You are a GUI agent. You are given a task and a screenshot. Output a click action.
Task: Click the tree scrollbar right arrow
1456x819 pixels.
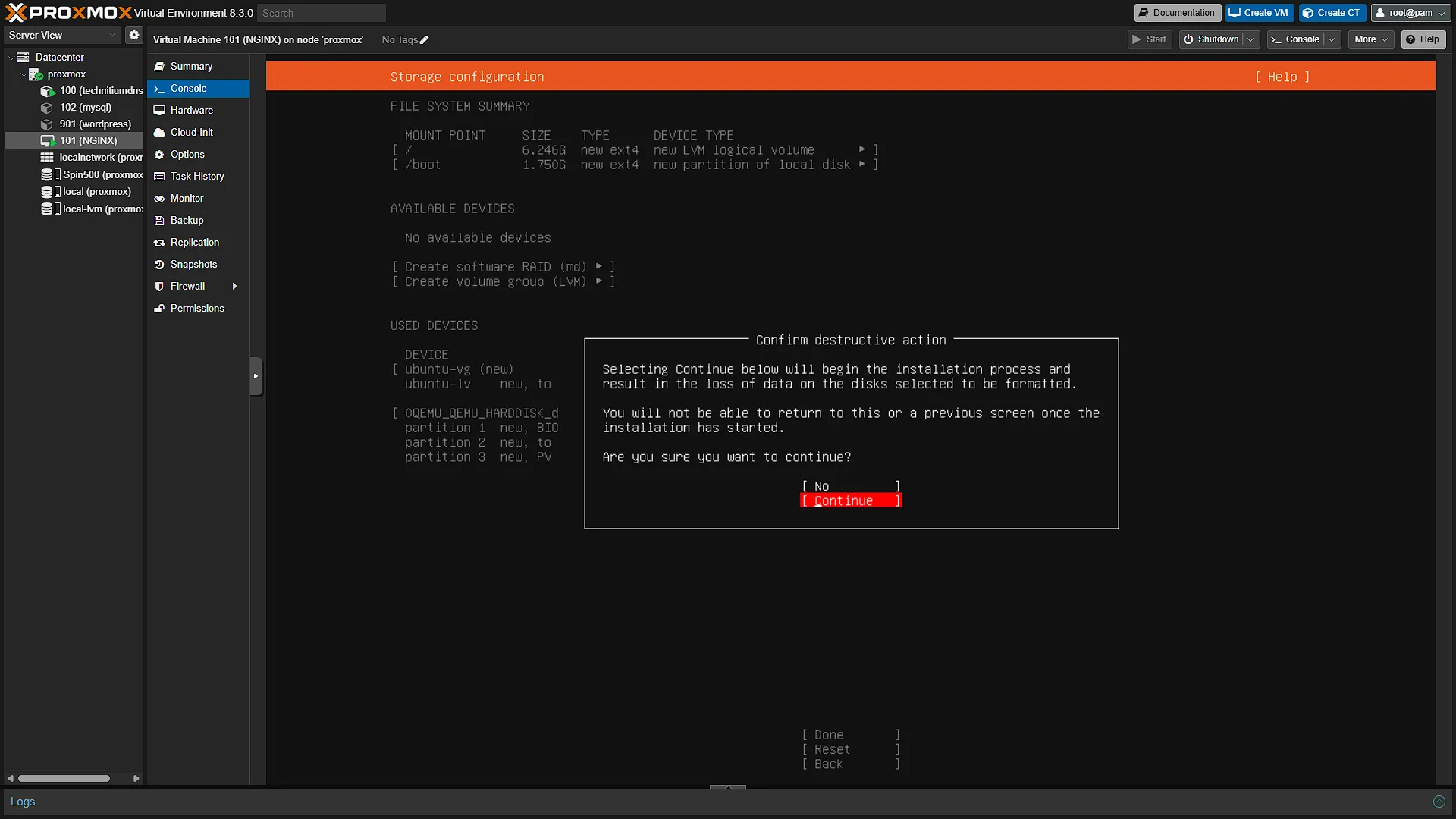coord(136,779)
